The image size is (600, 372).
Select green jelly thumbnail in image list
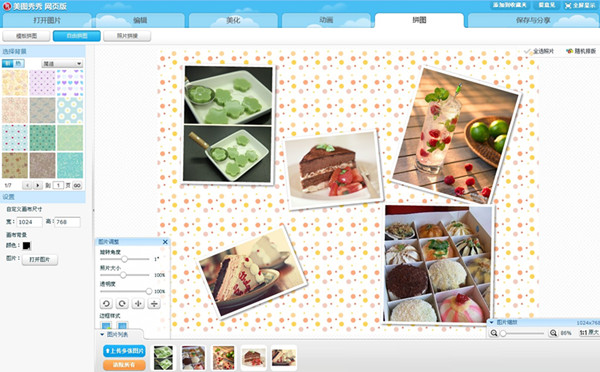[x=163, y=358]
